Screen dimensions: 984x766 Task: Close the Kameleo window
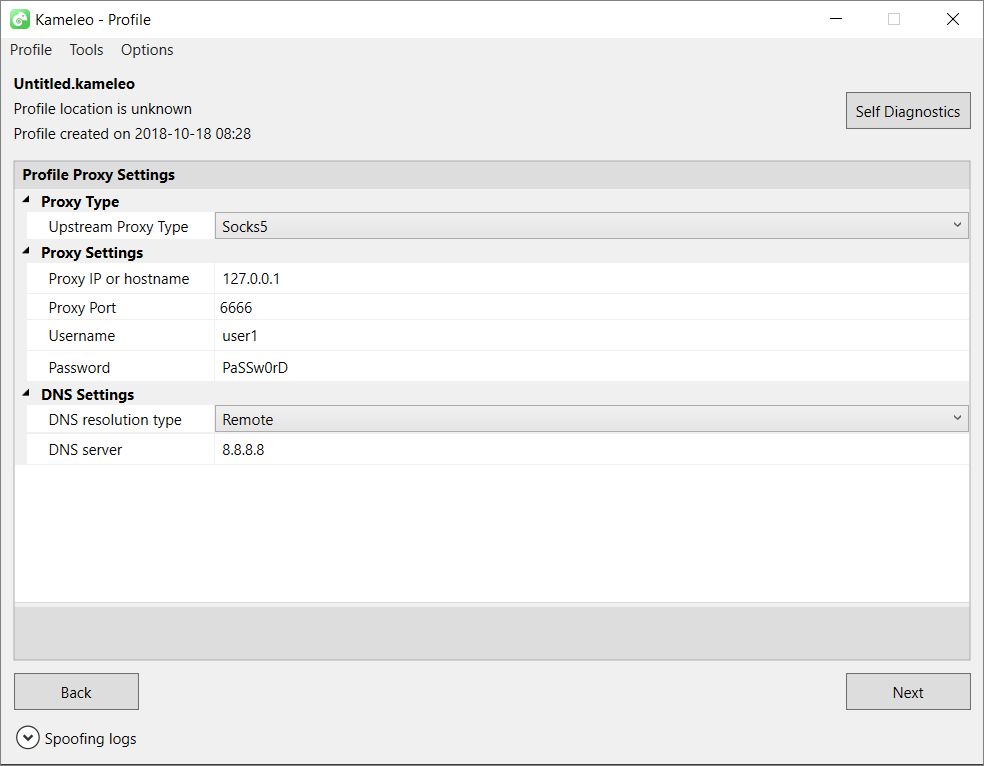tap(953, 19)
